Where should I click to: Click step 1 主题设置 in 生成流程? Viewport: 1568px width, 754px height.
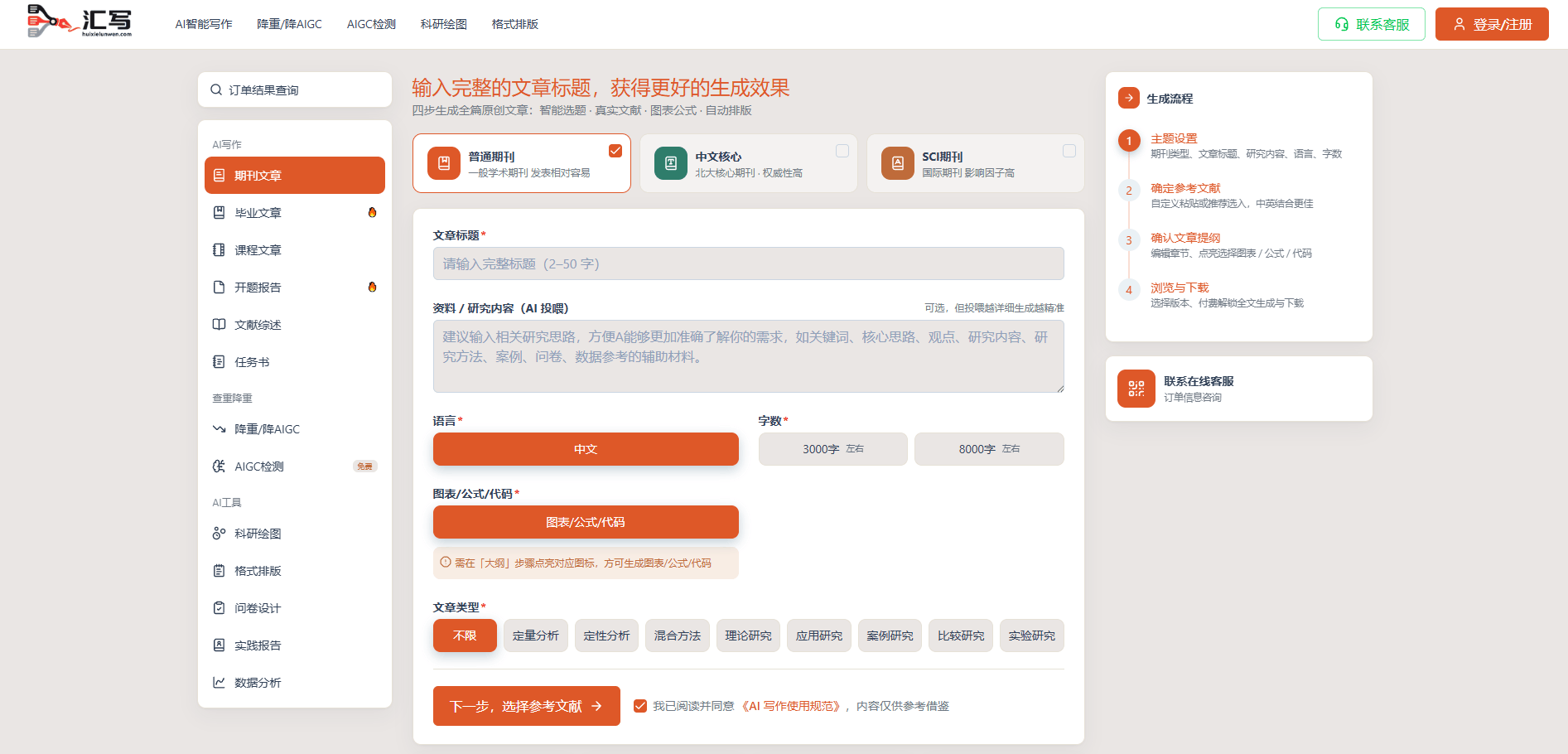[x=1174, y=138]
